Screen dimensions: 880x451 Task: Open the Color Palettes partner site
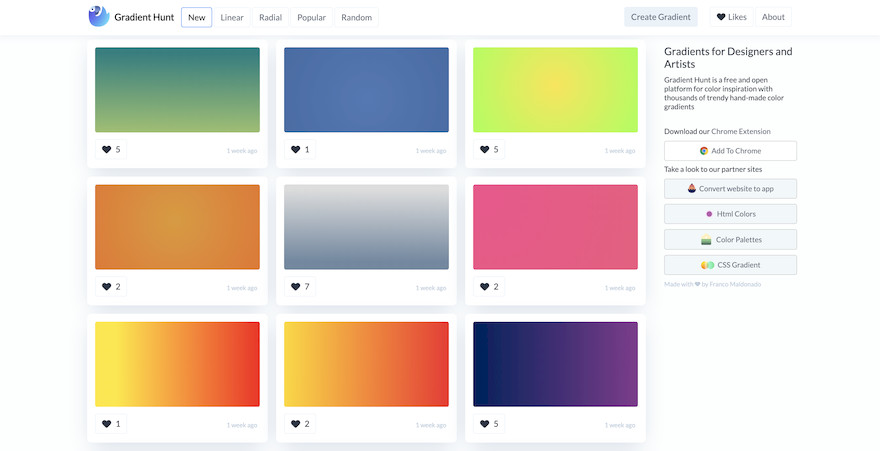pos(730,240)
